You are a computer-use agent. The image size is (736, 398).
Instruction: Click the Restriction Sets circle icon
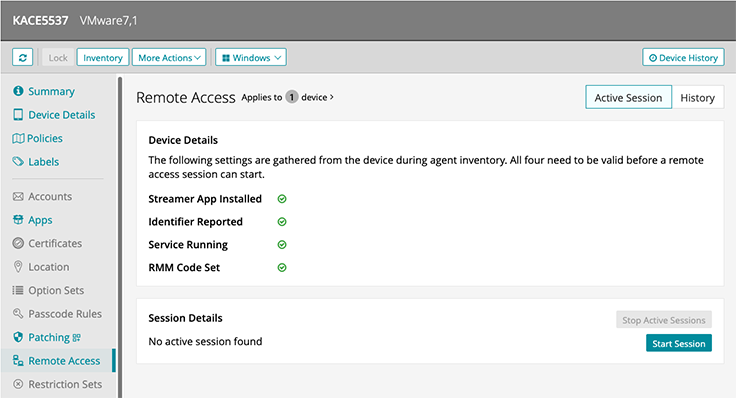click(x=18, y=384)
